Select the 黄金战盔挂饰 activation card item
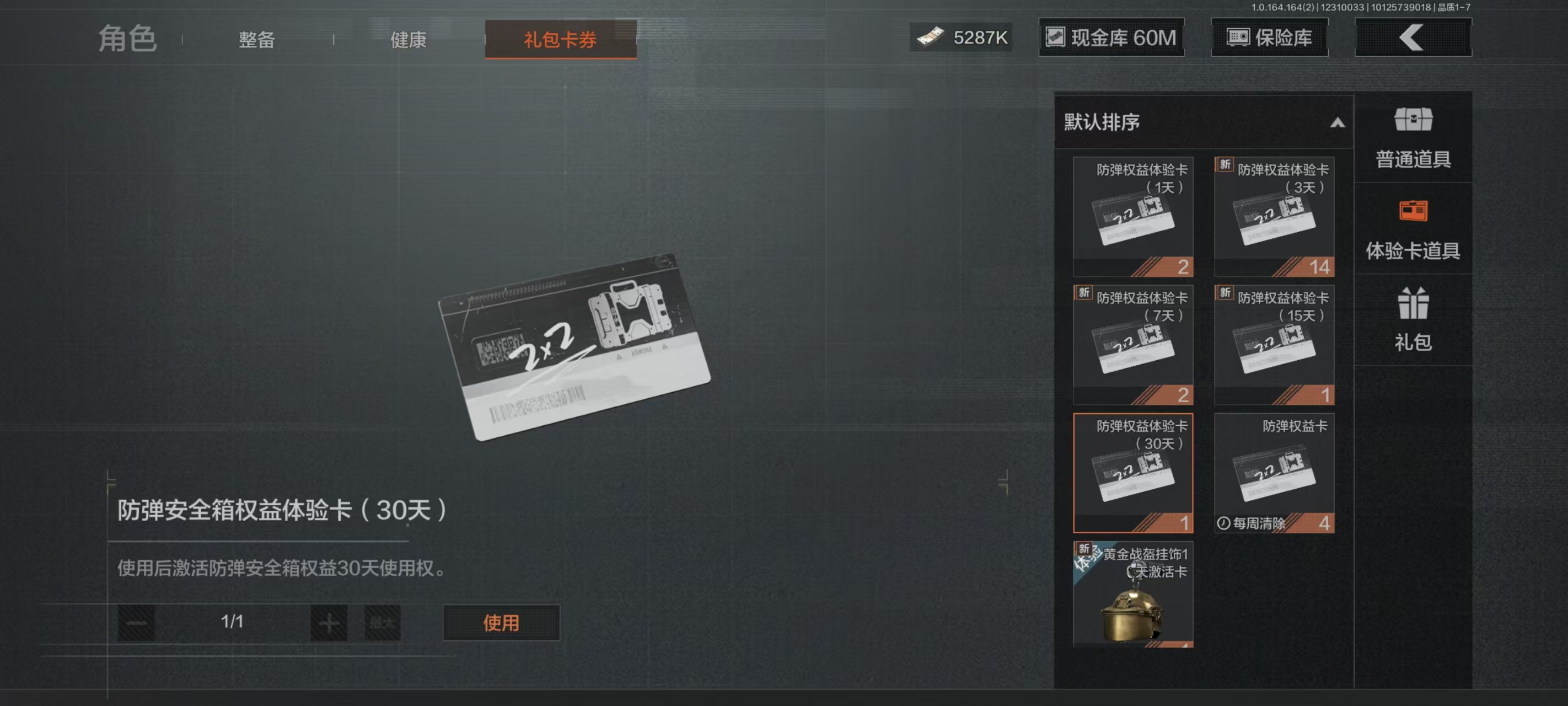 click(1133, 595)
